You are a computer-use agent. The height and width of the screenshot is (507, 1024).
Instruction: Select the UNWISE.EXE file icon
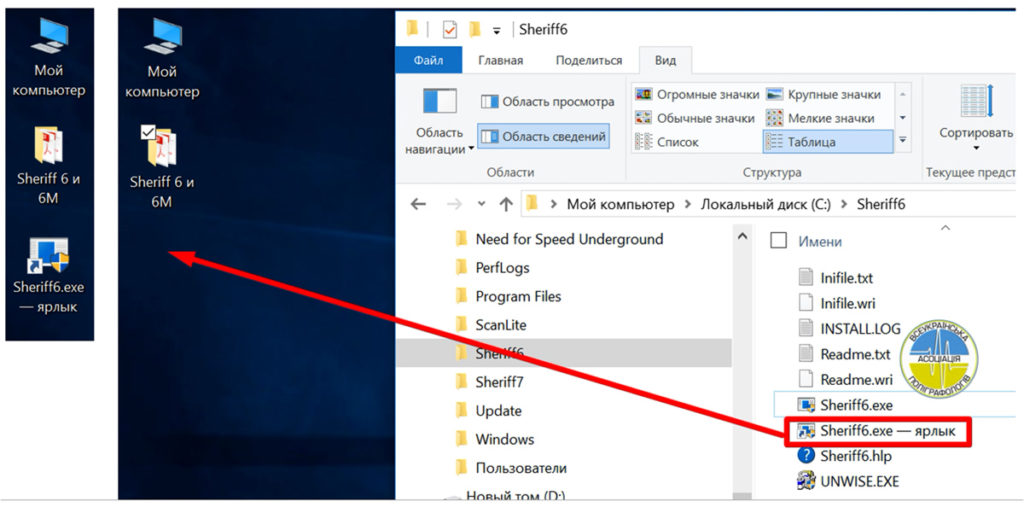pos(806,481)
